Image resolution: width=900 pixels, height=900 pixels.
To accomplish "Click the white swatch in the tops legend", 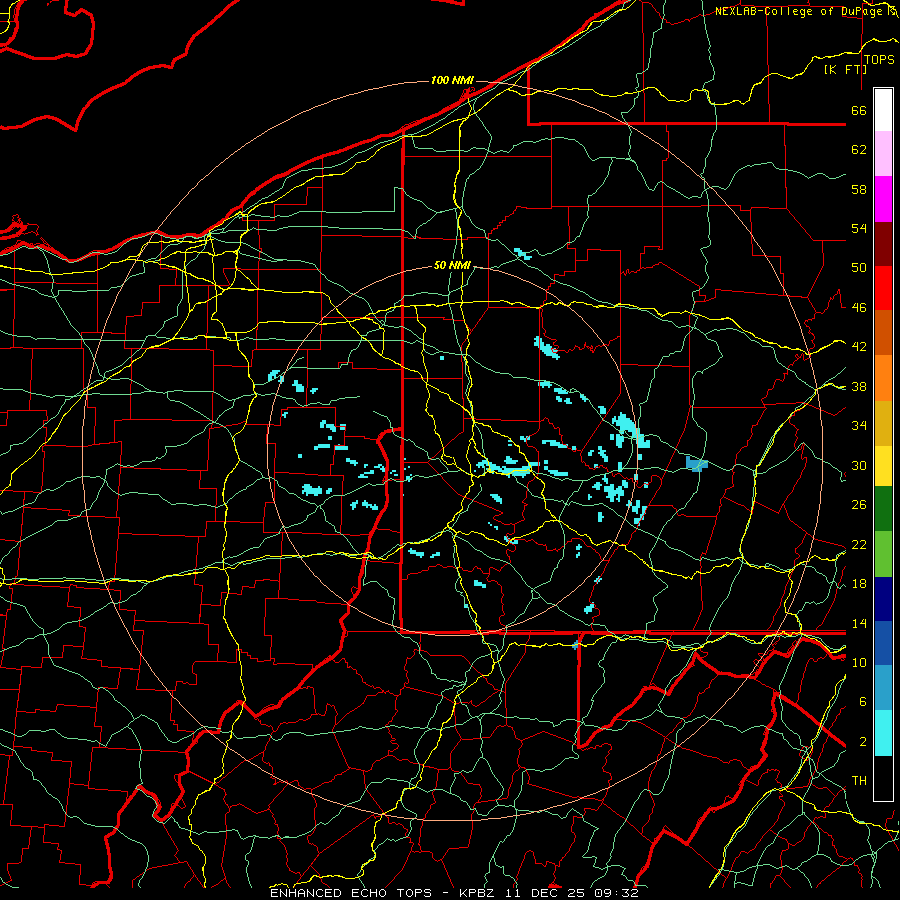I will pyautogui.click(x=883, y=110).
